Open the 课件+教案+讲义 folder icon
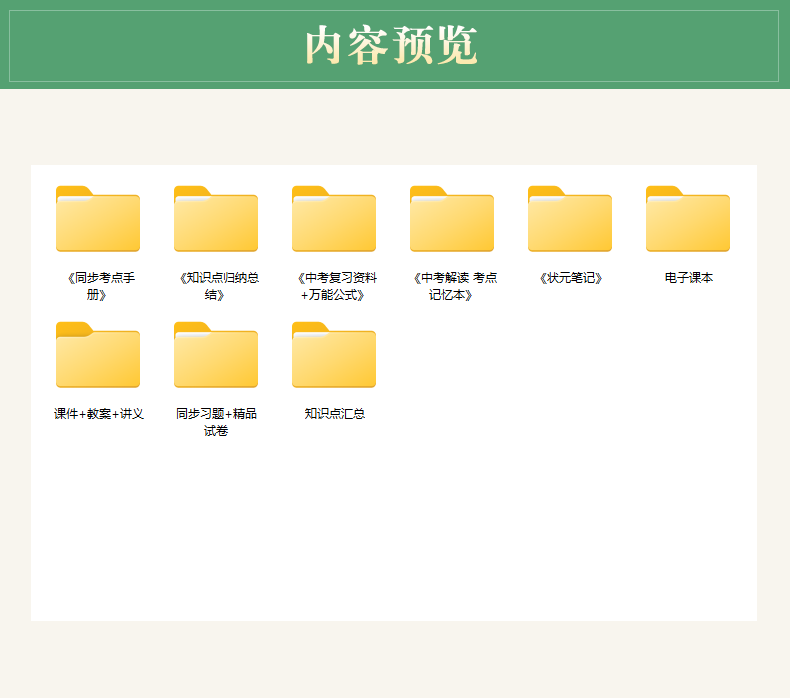Image resolution: width=790 pixels, height=698 pixels. point(98,355)
